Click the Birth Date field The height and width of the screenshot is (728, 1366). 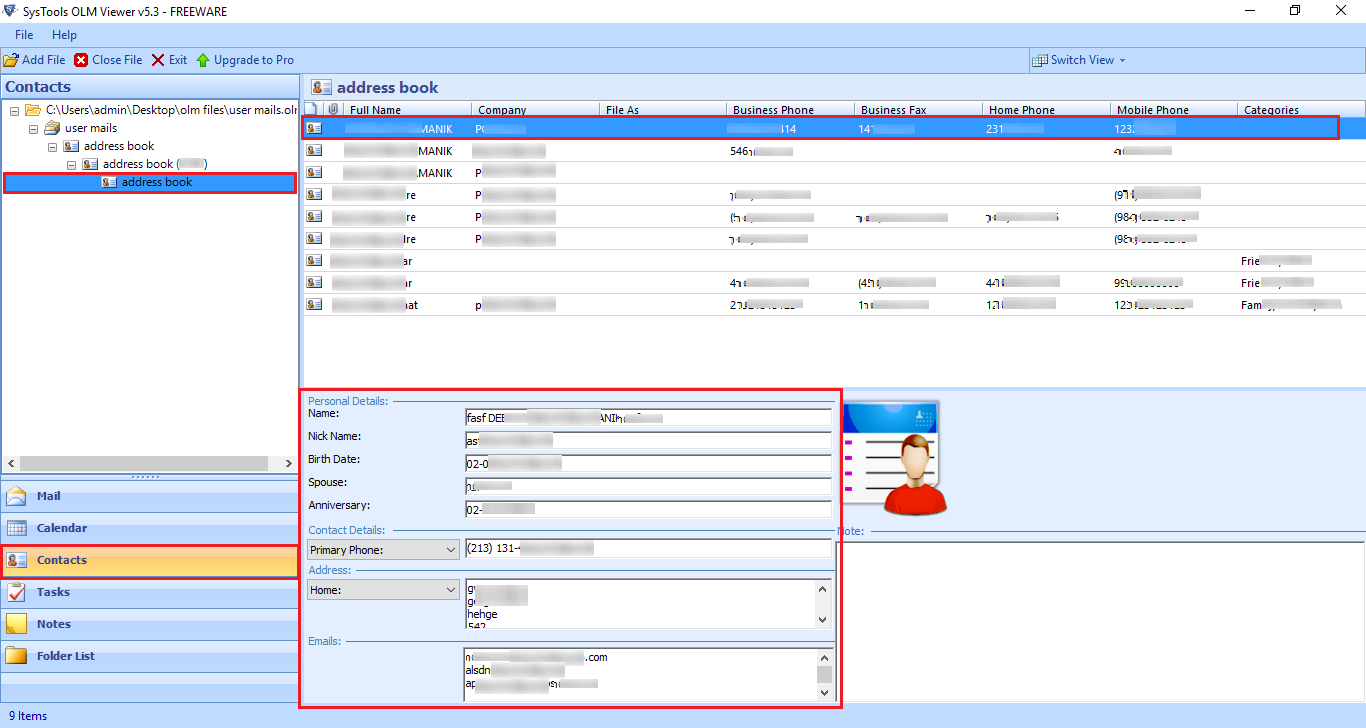click(x=648, y=463)
